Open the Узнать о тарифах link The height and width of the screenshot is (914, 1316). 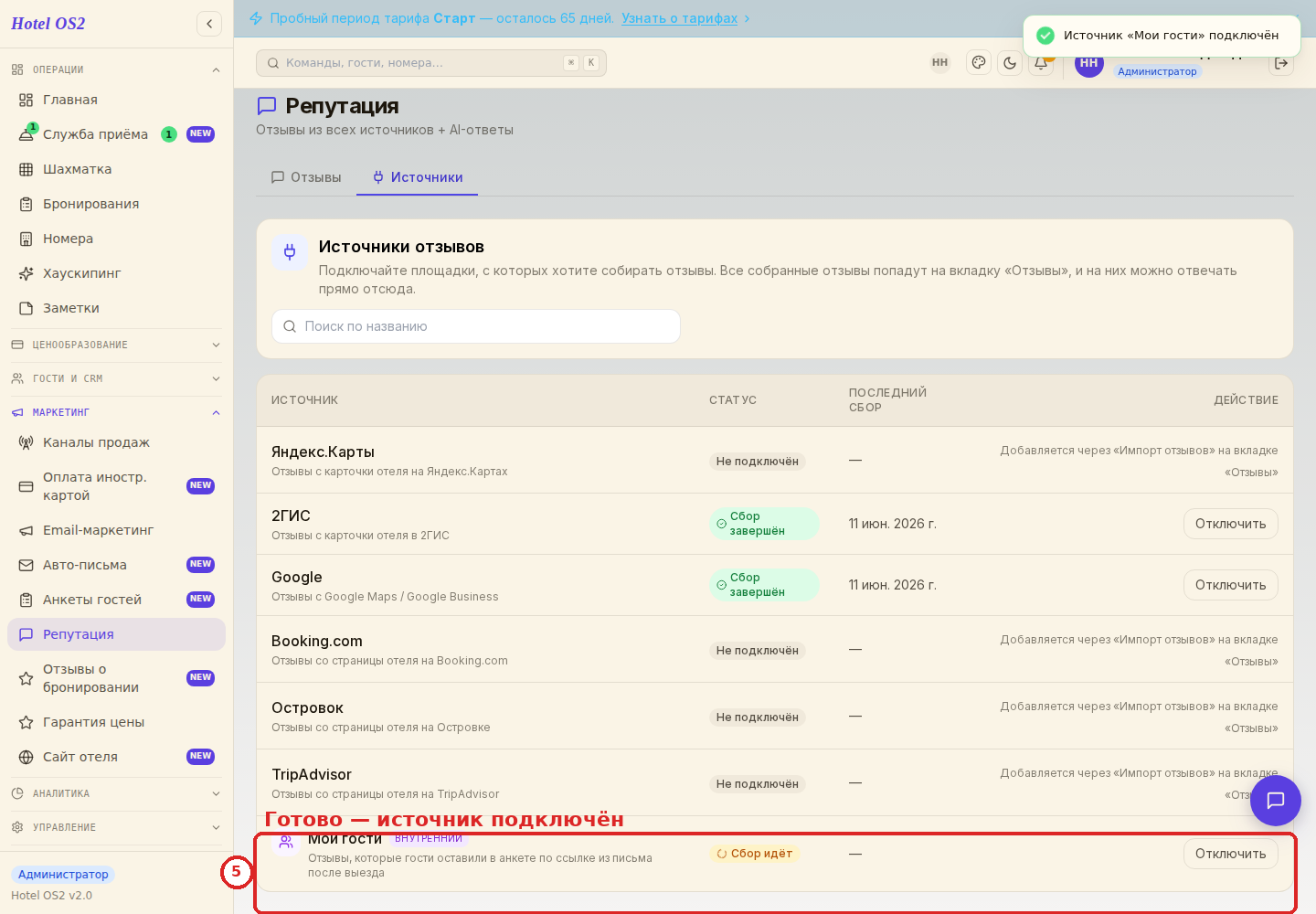(x=679, y=18)
